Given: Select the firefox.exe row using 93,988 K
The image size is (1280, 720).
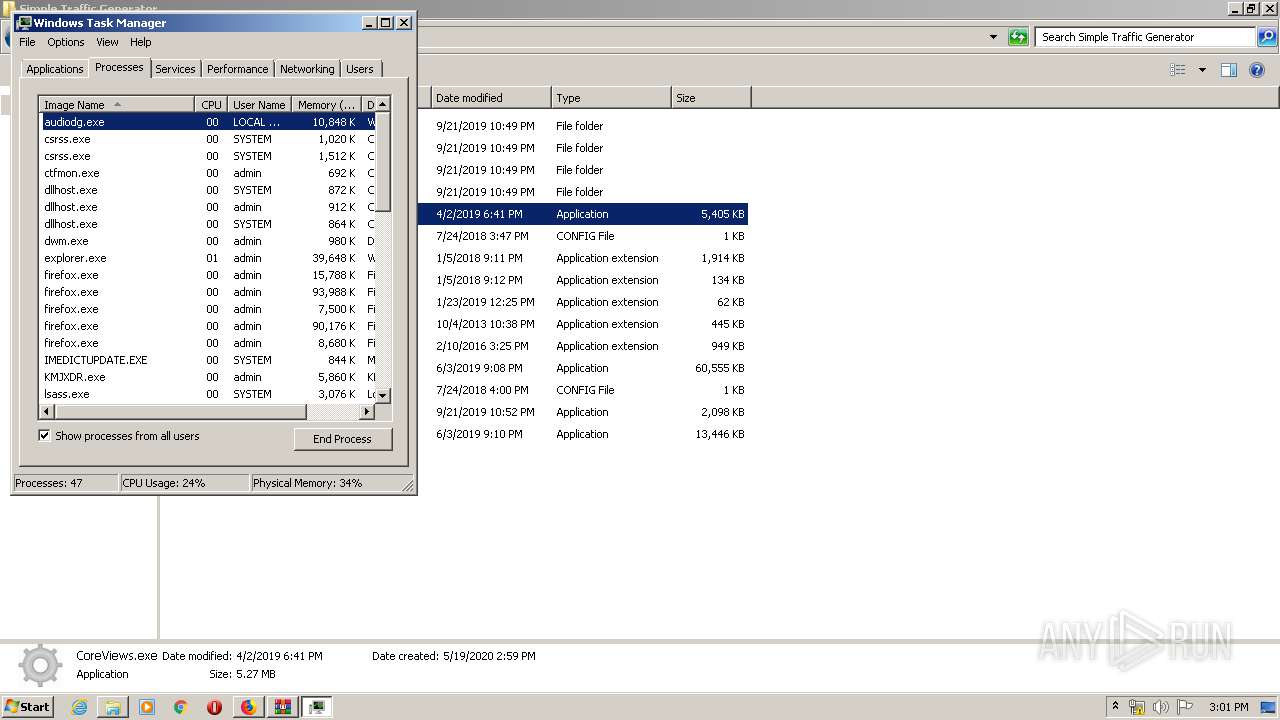Looking at the screenshot, I should coord(208,292).
